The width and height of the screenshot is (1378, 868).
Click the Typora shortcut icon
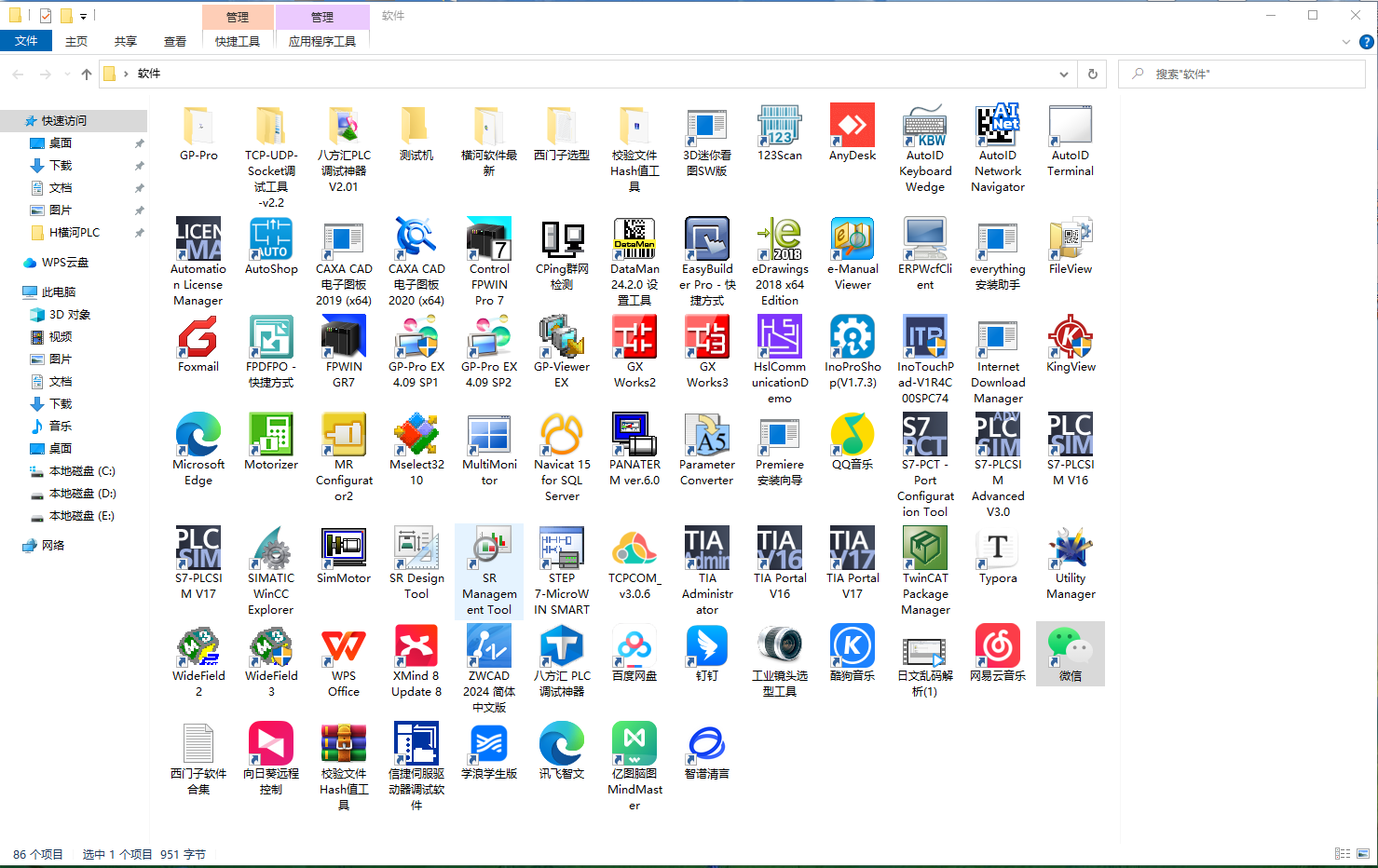tap(997, 549)
